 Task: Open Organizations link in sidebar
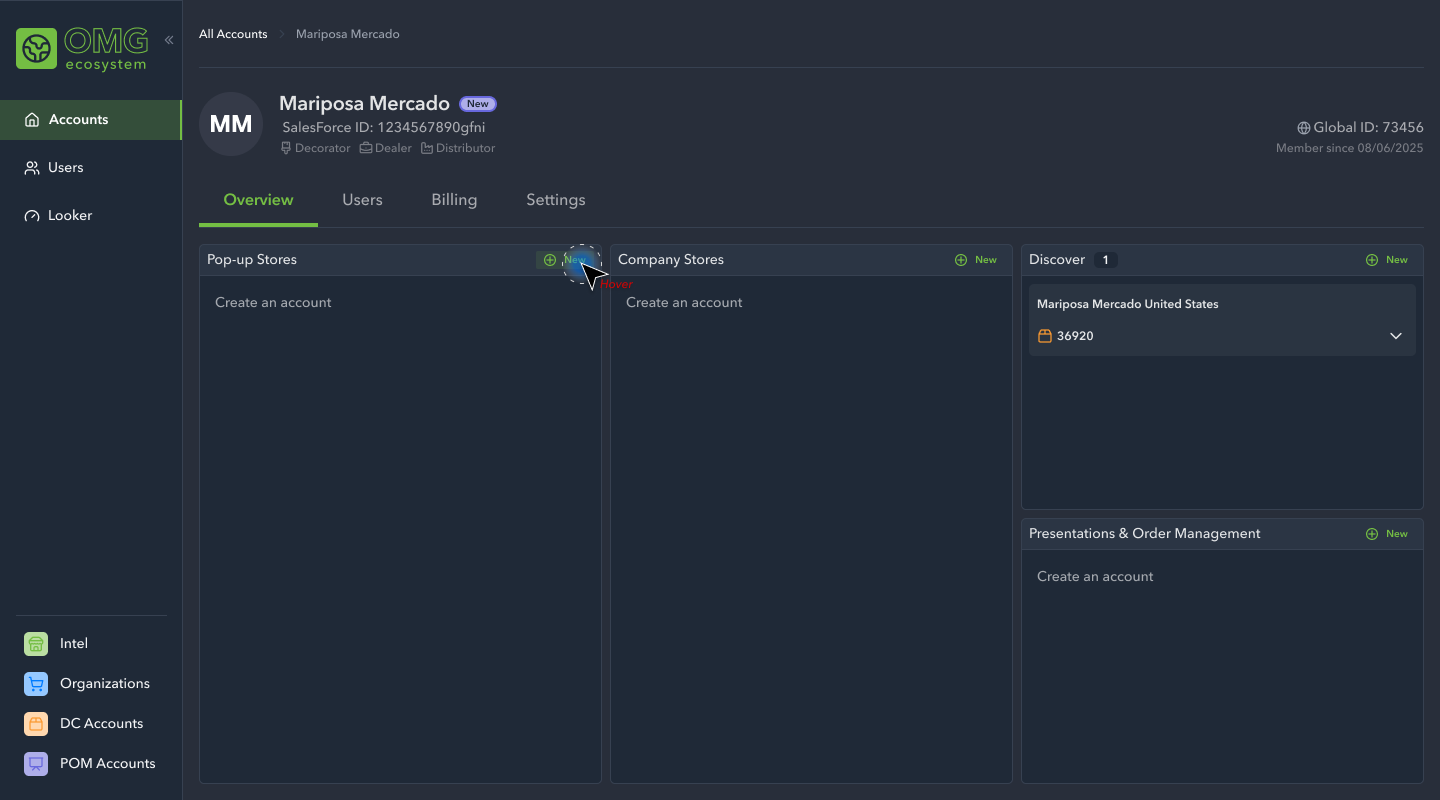pyautogui.click(x=105, y=684)
